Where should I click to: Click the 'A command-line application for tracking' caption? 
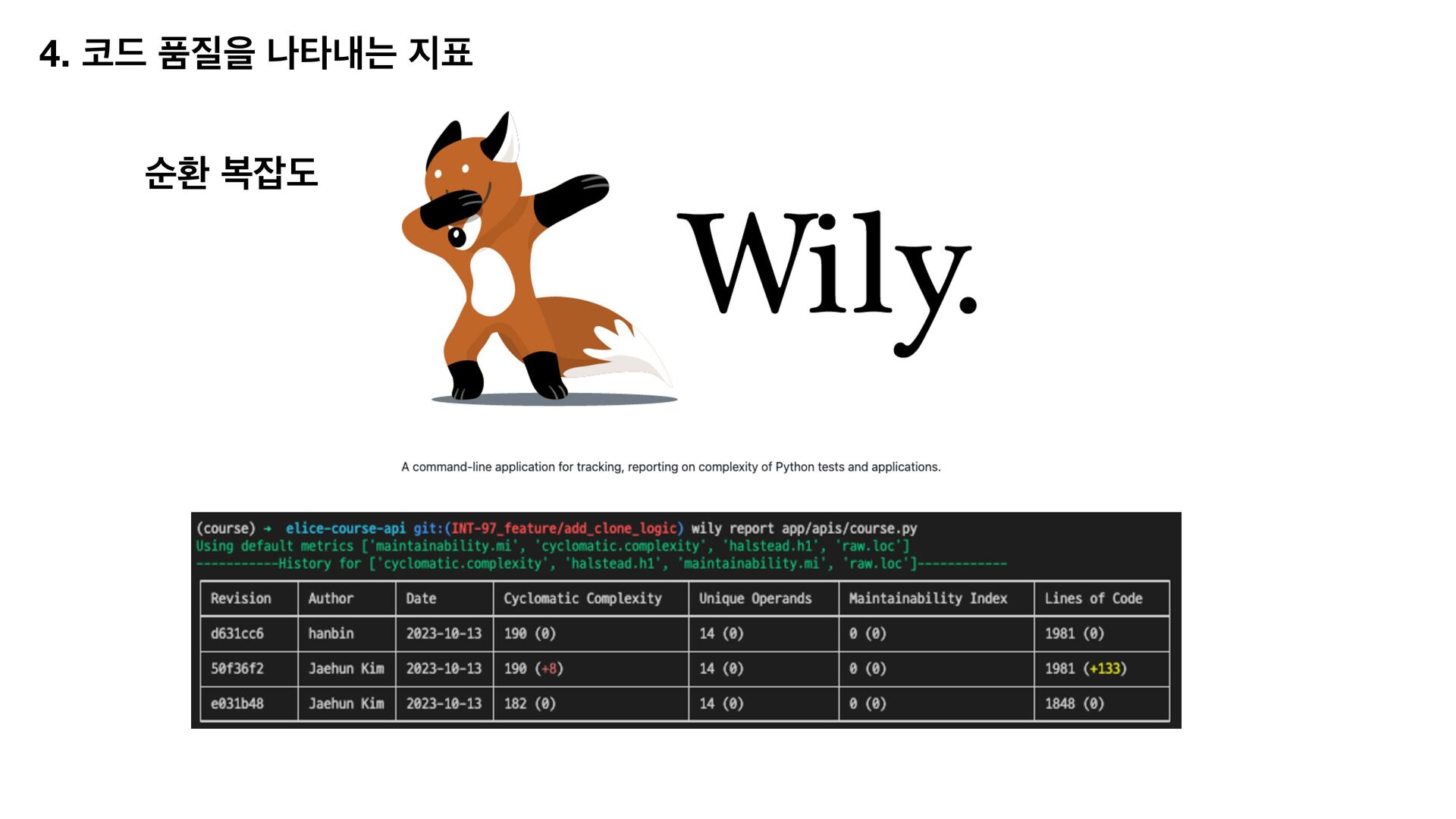(x=671, y=467)
